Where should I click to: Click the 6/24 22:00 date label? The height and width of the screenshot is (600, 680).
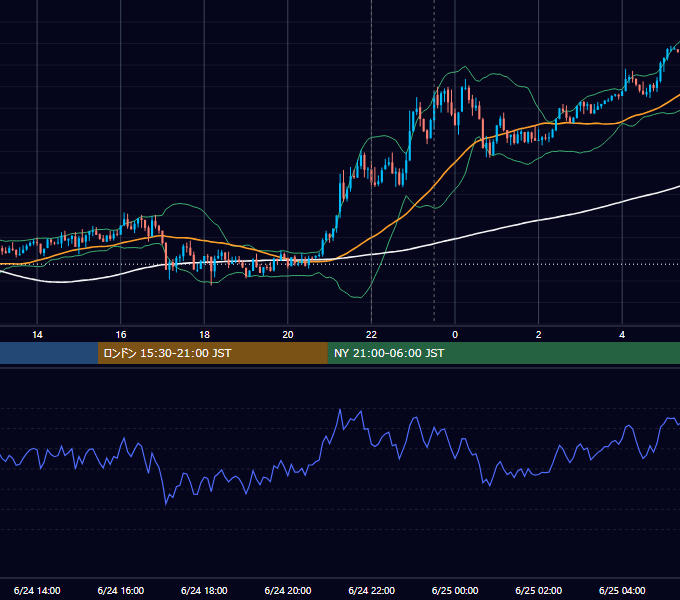pyautogui.click(x=372, y=590)
